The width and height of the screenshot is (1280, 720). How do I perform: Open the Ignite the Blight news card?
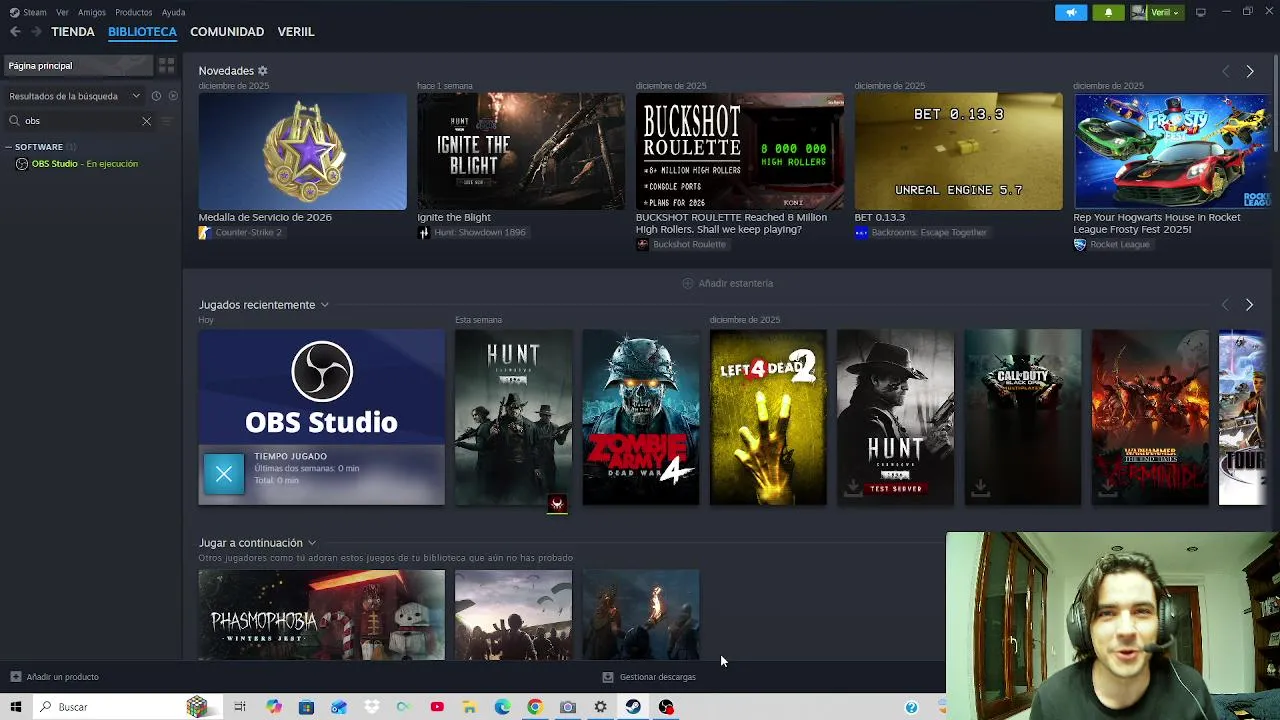[521, 152]
